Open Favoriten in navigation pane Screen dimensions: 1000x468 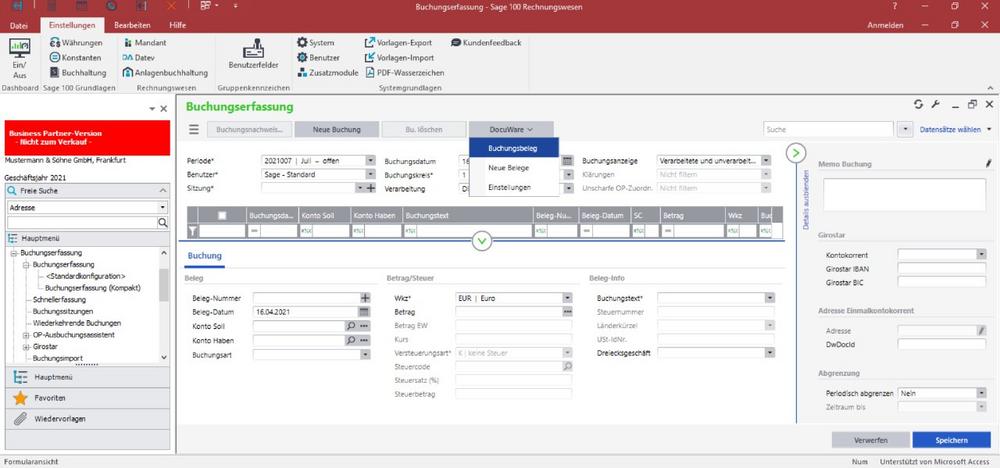click(87, 398)
